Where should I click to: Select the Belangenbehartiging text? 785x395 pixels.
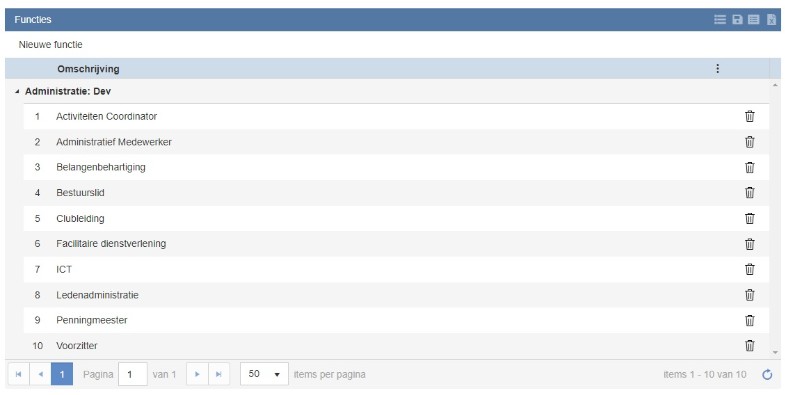coord(101,167)
